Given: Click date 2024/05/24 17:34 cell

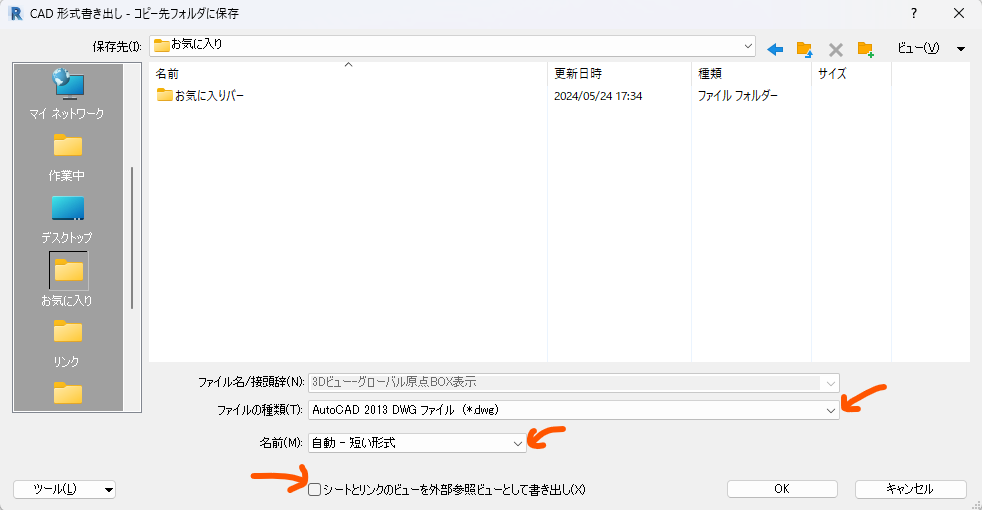Looking at the screenshot, I should 598,96.
